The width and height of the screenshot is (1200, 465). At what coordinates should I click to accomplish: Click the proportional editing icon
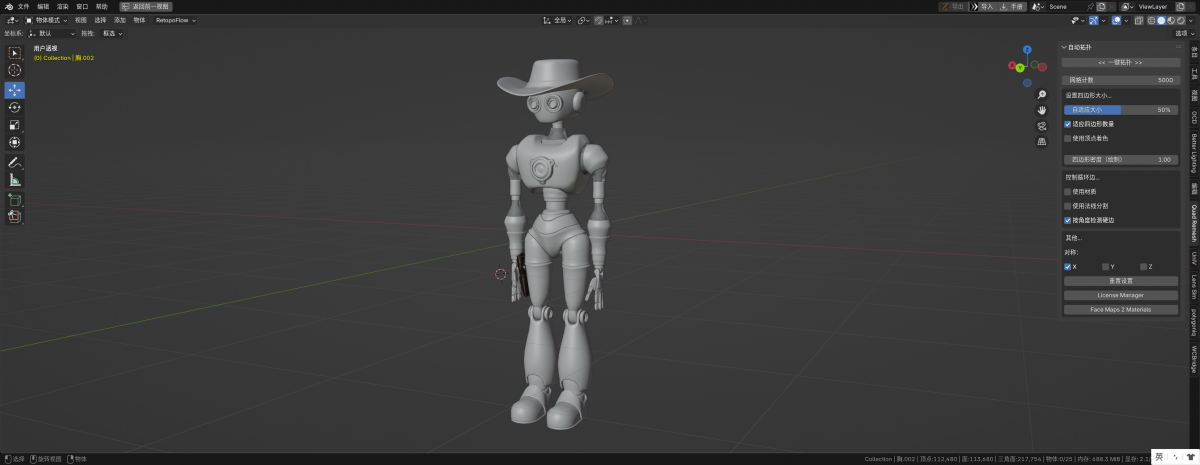pos(629,20)
